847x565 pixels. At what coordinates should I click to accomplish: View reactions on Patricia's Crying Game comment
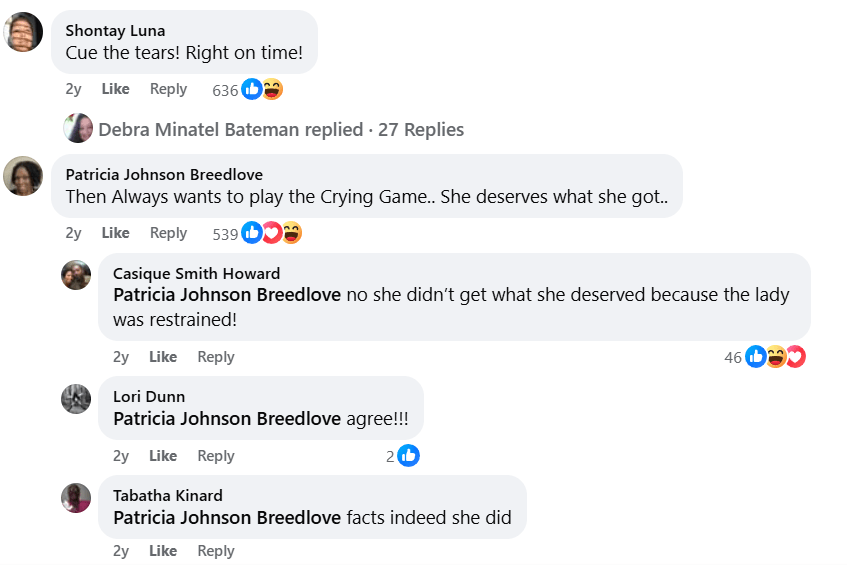(x=256, y=234)
